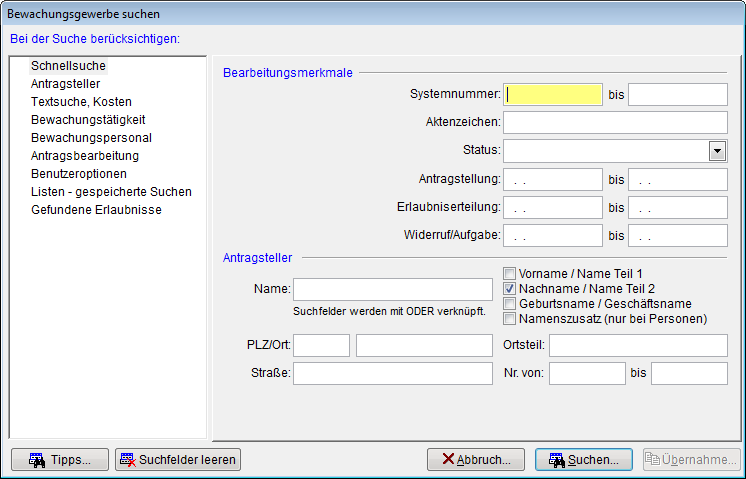Select Antragsteller in the search category list
Viewport: 746px width, 479px height.
65,84
